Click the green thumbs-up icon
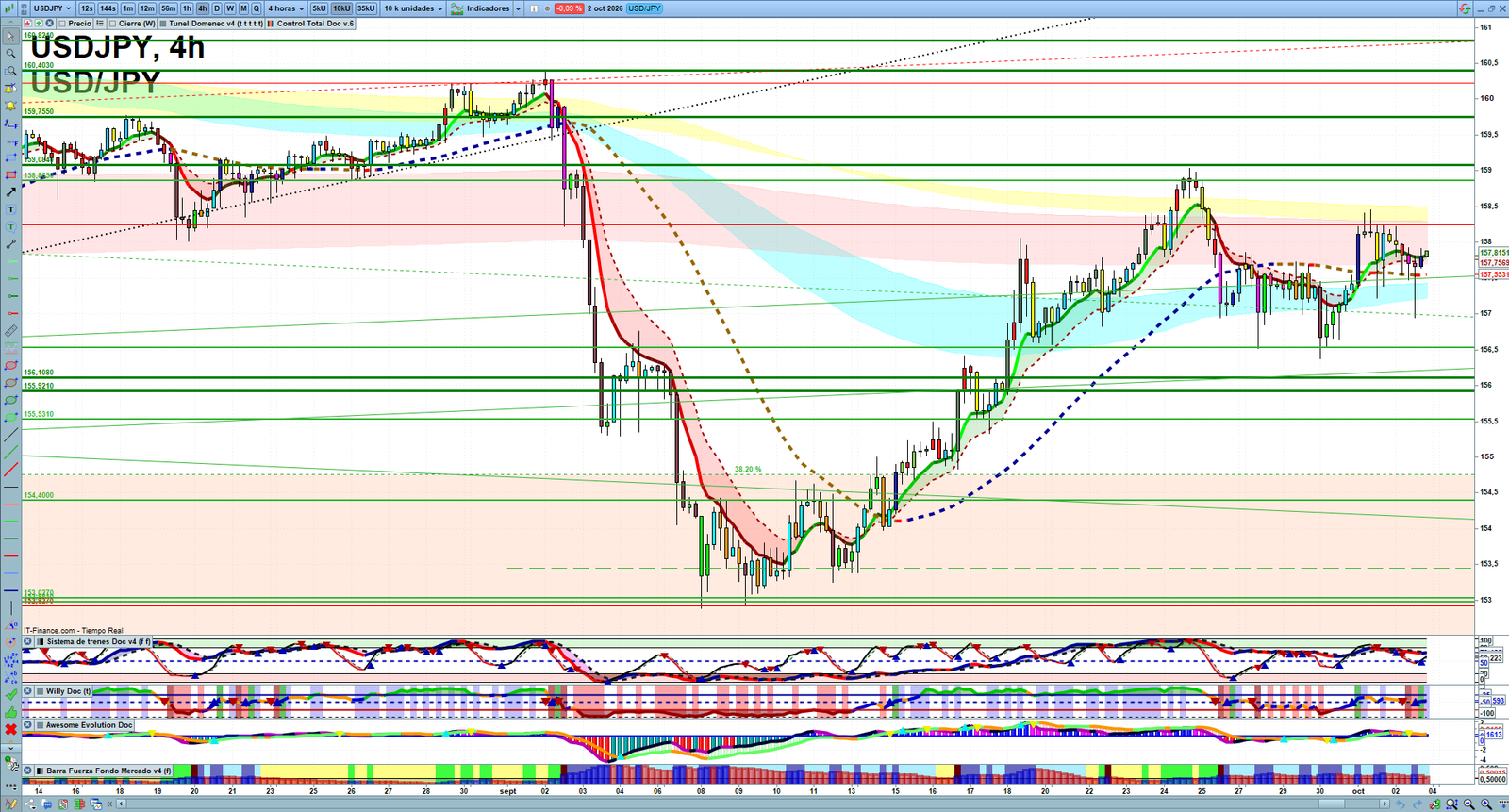Screen dimensions: 1509x812 coord(10,712)
